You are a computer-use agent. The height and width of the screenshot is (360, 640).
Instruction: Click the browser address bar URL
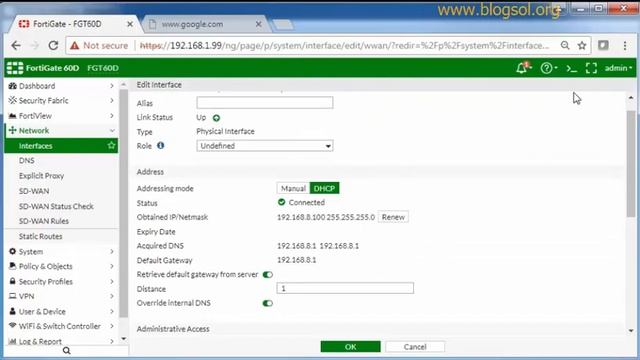pyautogui.click(x=345, y=45)
